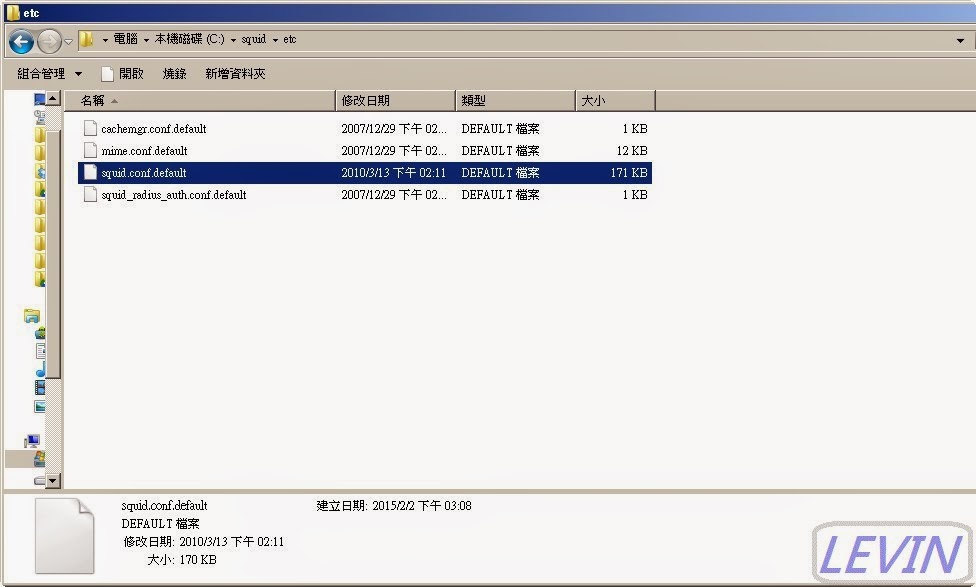The width and height of the screenshot is (976, 587).
Task: Sort by the 名稱 column header
Action: point(199,100)
